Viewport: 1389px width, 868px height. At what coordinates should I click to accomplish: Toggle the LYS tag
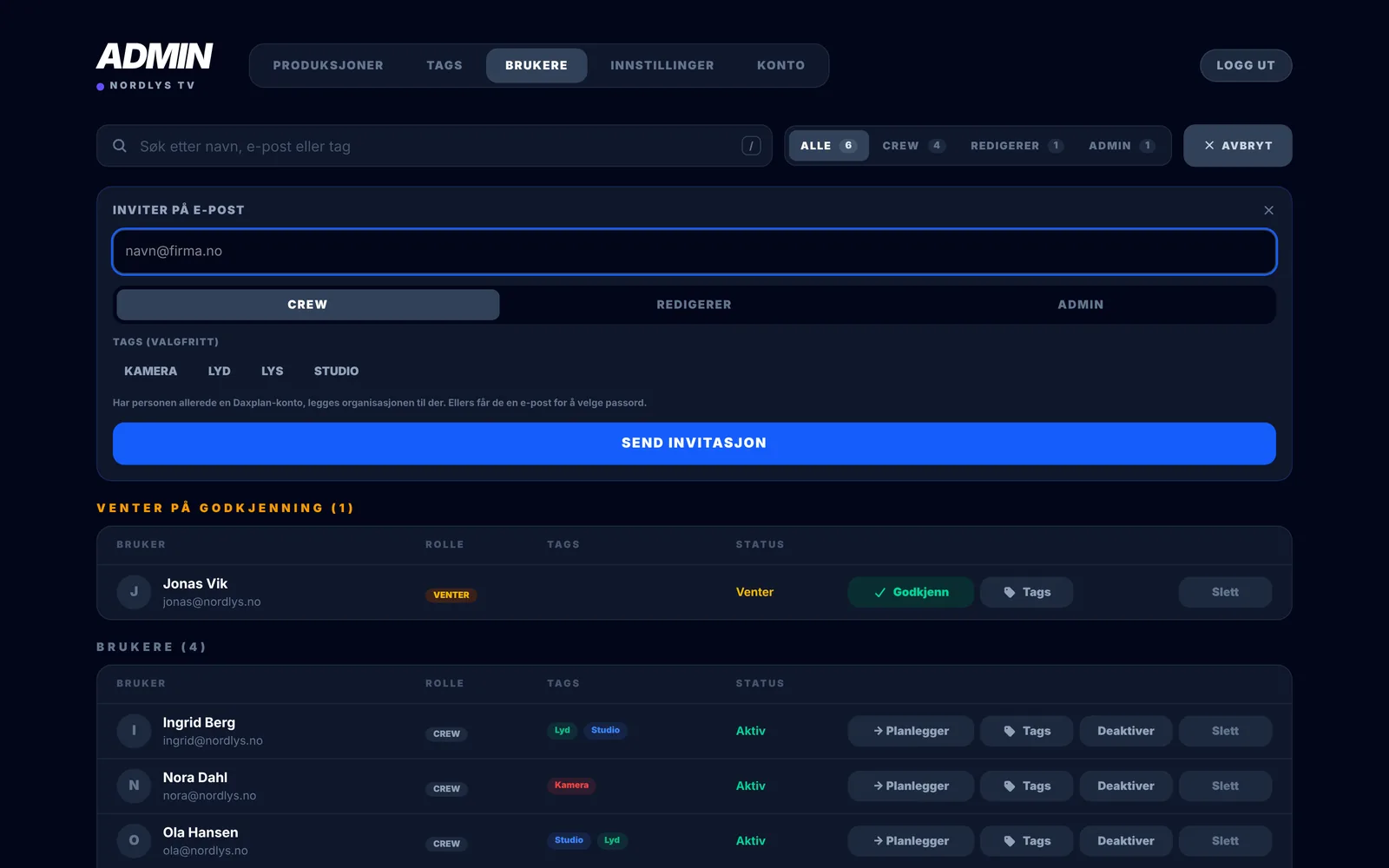(x=272, y=371)
